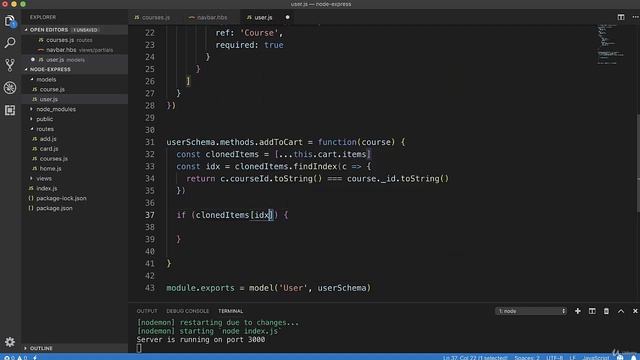Open navbar.hbs in Open Editors list
Viewport: 640px width, 360px height.
point(75,50)
